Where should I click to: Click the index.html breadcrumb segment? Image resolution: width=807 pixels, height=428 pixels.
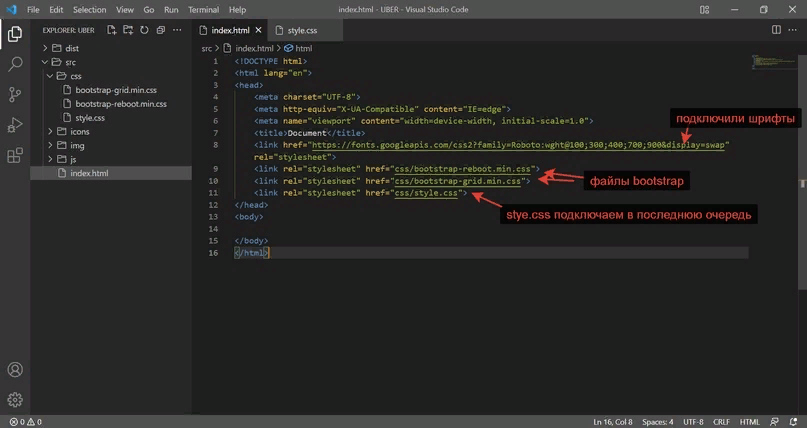254,48
